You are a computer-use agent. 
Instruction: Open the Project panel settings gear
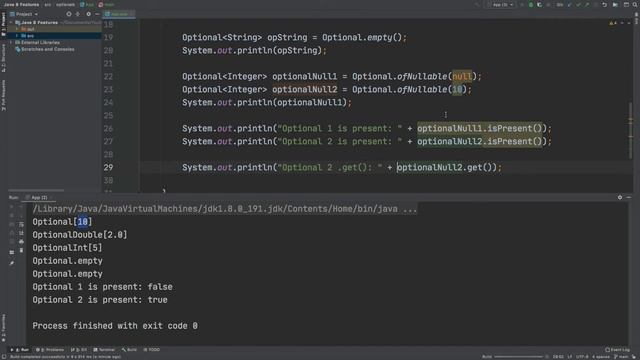coord(88,14)
